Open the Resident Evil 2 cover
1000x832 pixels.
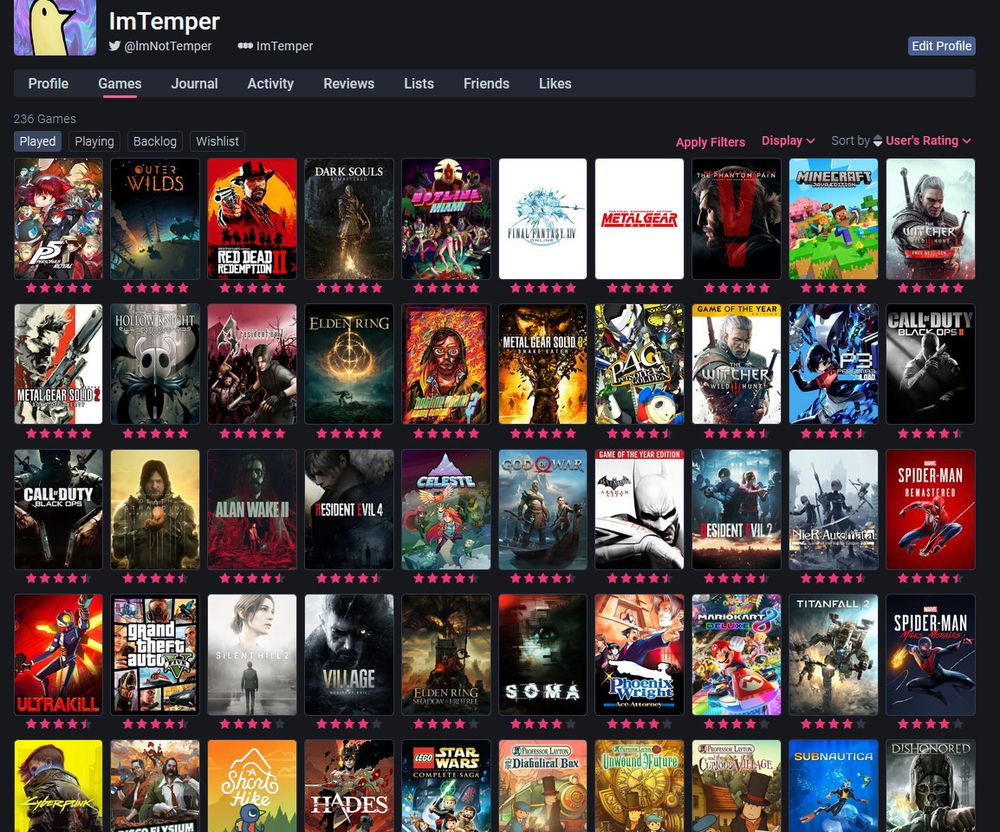737,509
